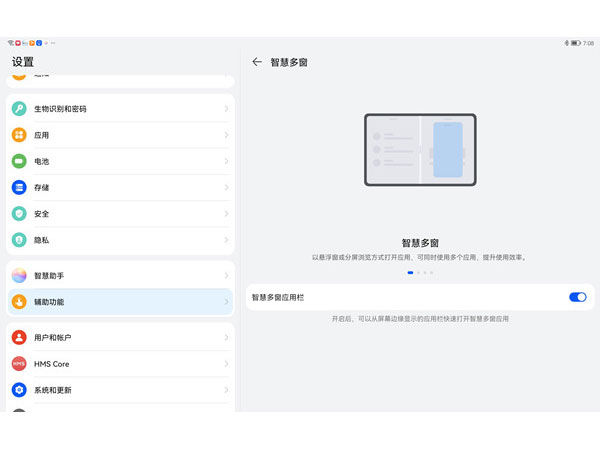Open the 系统和更新 settings entry
Viewport: 600px width, 450px height.
pyautogui.click(x=120, y=390)
